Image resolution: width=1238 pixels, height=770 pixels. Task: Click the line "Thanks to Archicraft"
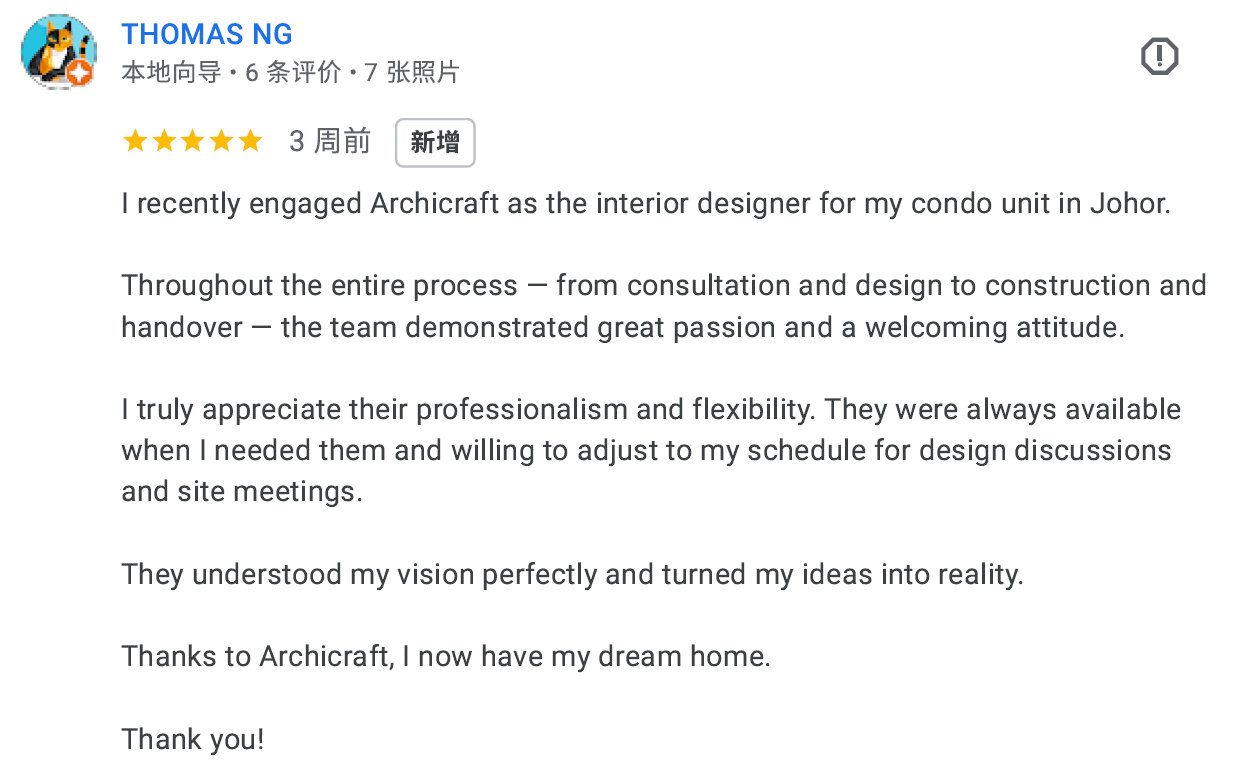pos(446,656)
